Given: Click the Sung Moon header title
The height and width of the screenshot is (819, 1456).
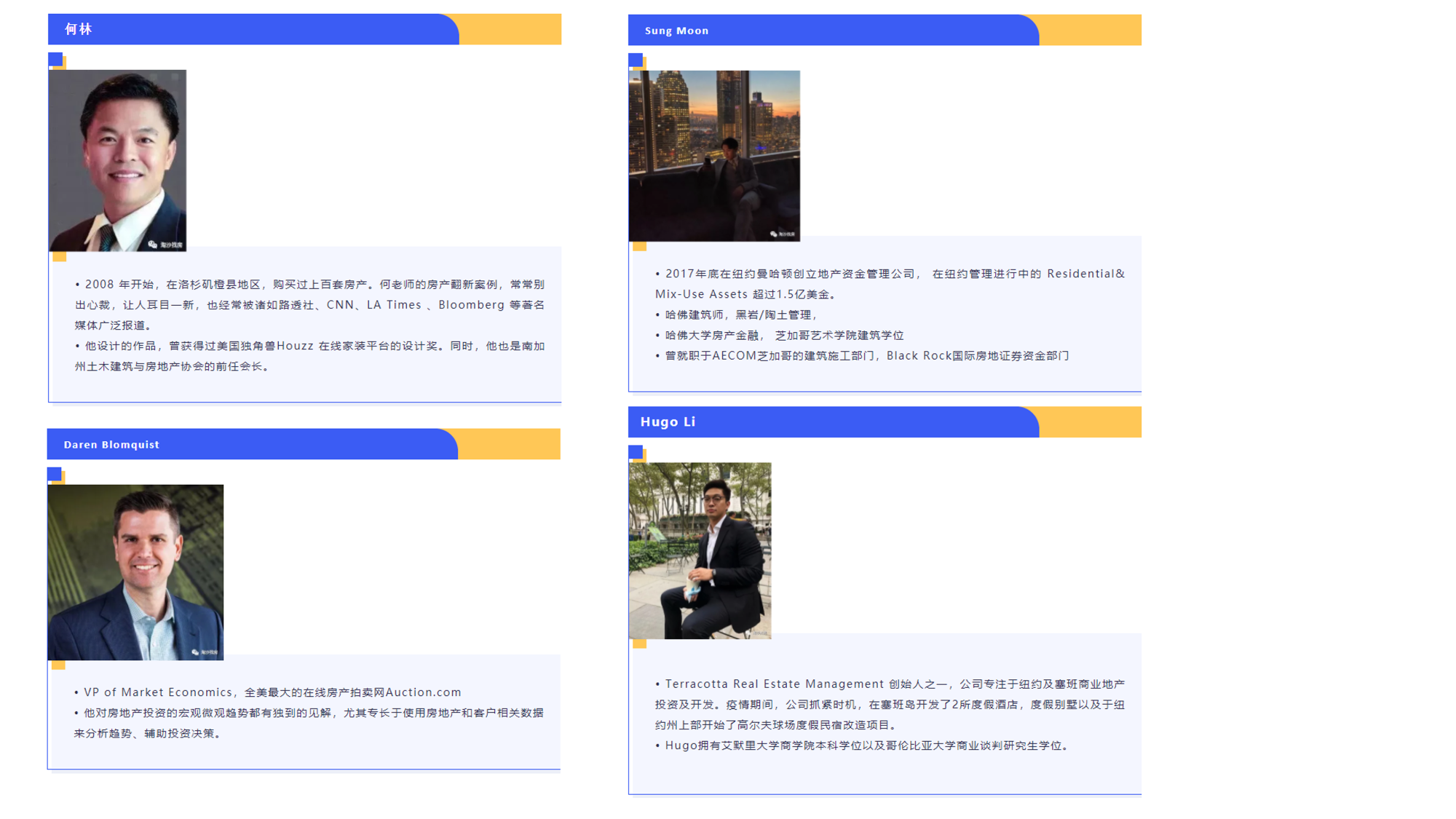Looking at the screenshot, I should pos(676,31).
